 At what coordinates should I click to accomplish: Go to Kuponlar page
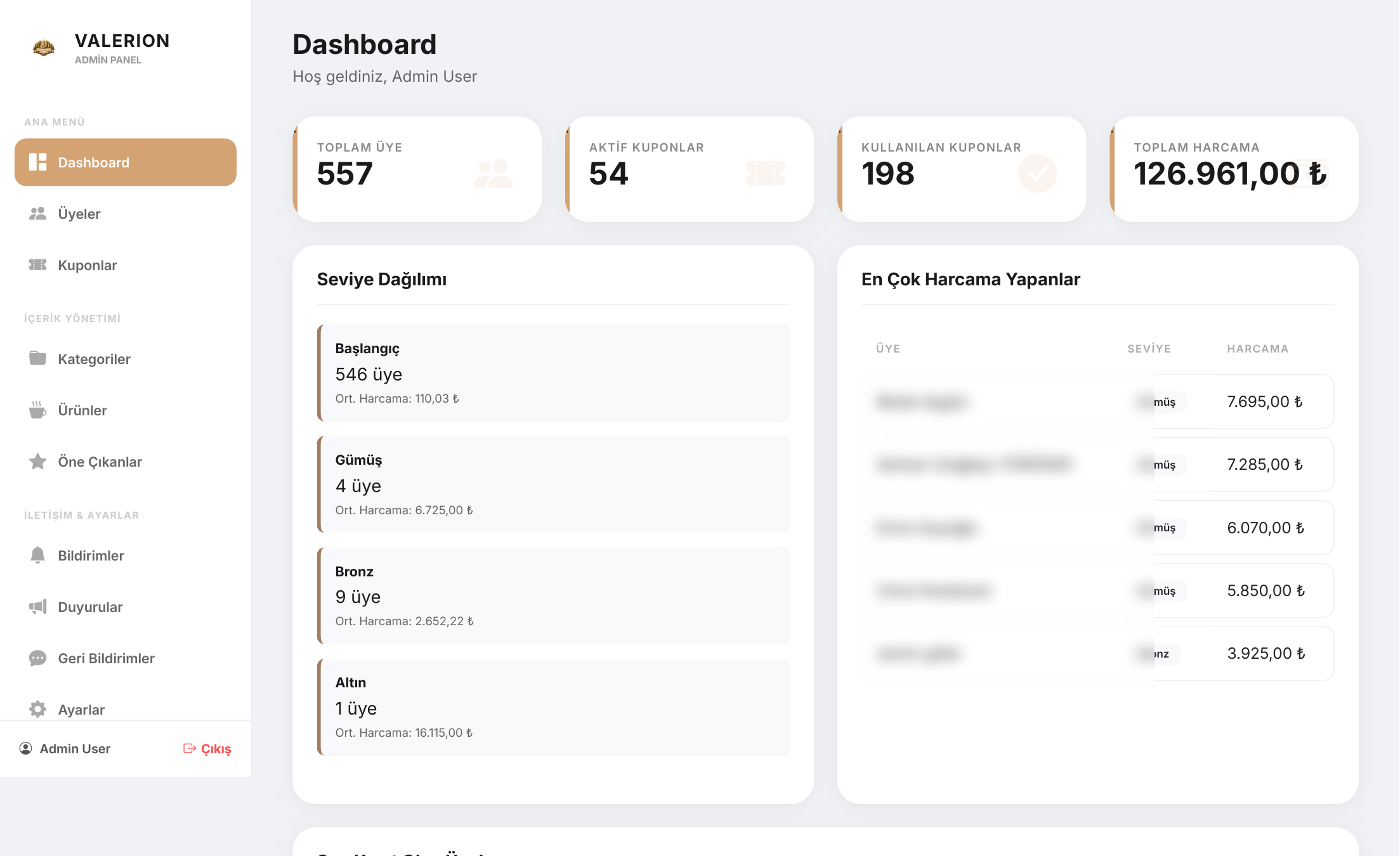126,265
